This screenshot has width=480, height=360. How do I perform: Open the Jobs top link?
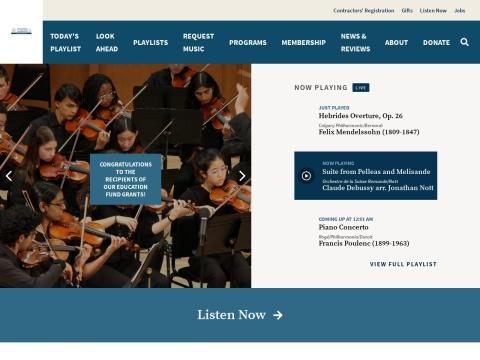click(x=460, y=11)
